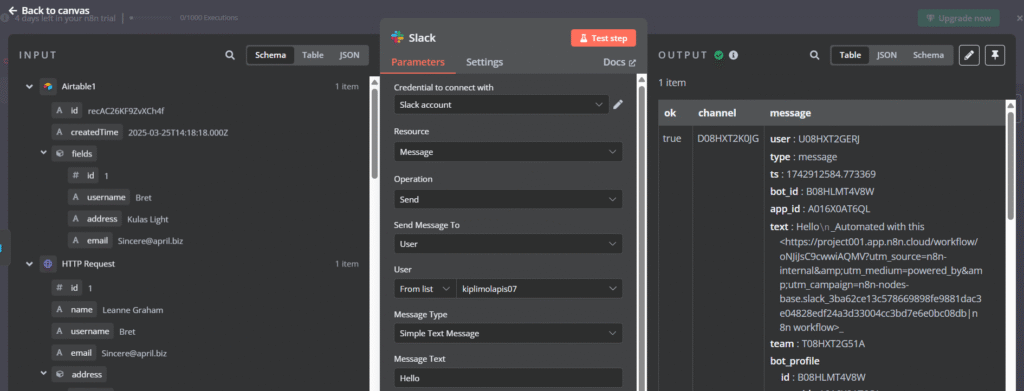
Task: Click the HTTP Request node icon
Action: [x=48, y=264]
